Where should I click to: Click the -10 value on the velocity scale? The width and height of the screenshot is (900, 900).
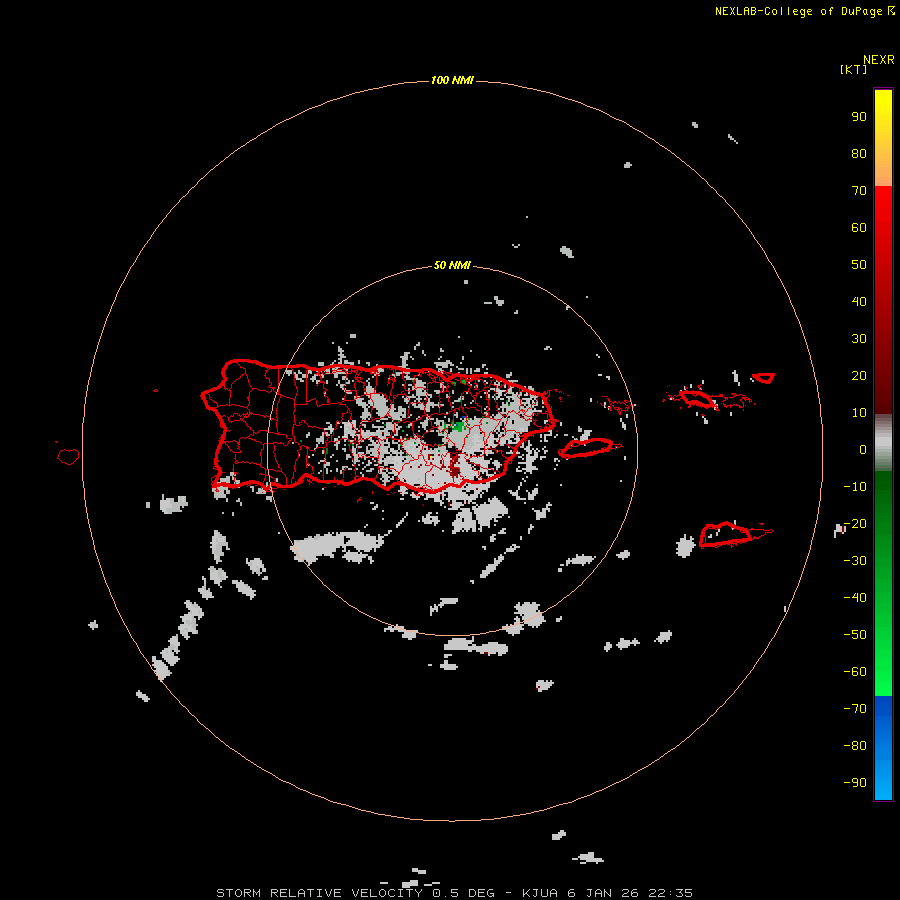pos(855,487)
